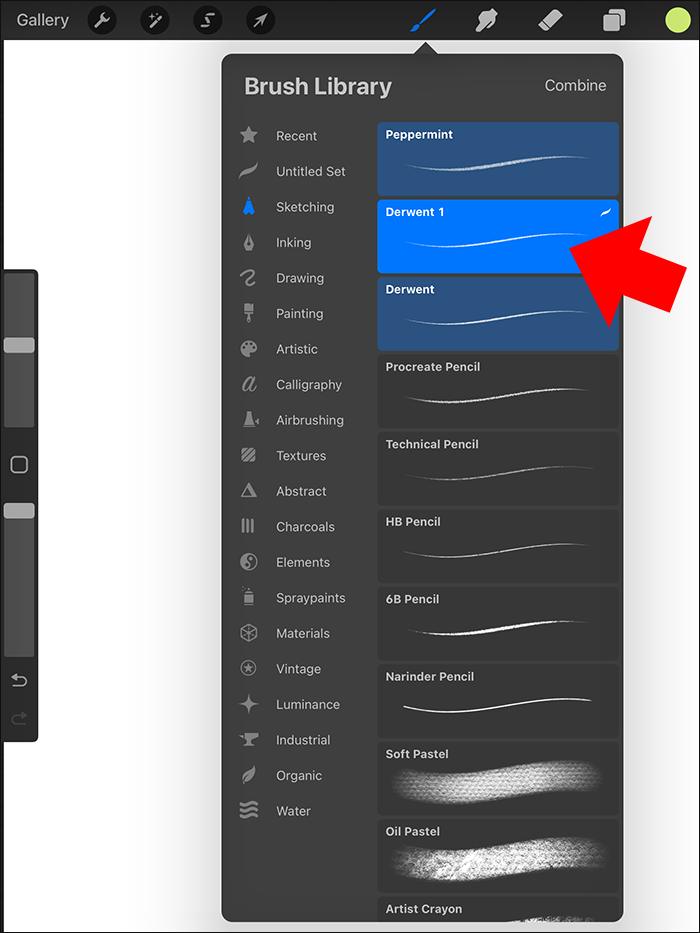Click the brush opacity slider handle
Viewport: 700px width, 933px height.
point(19,511)
